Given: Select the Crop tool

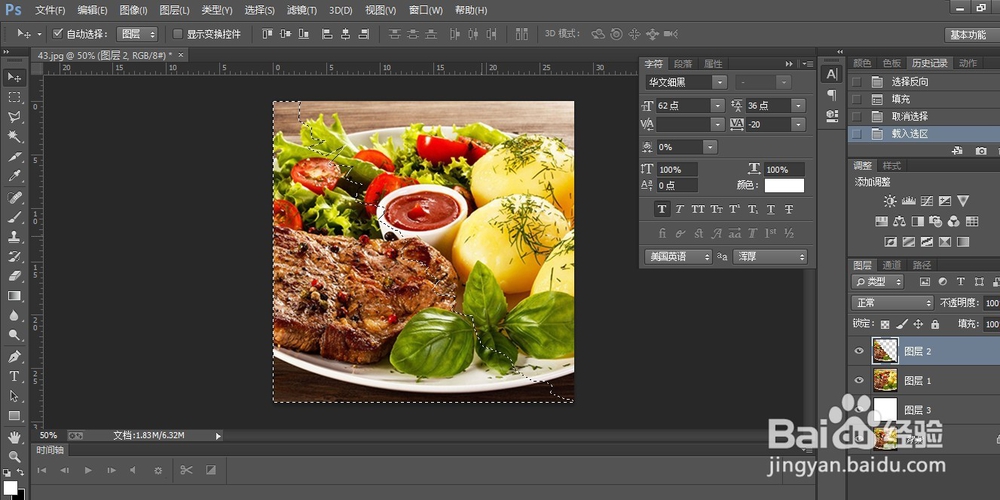Looking at the screenshot, I should (14, 156).
